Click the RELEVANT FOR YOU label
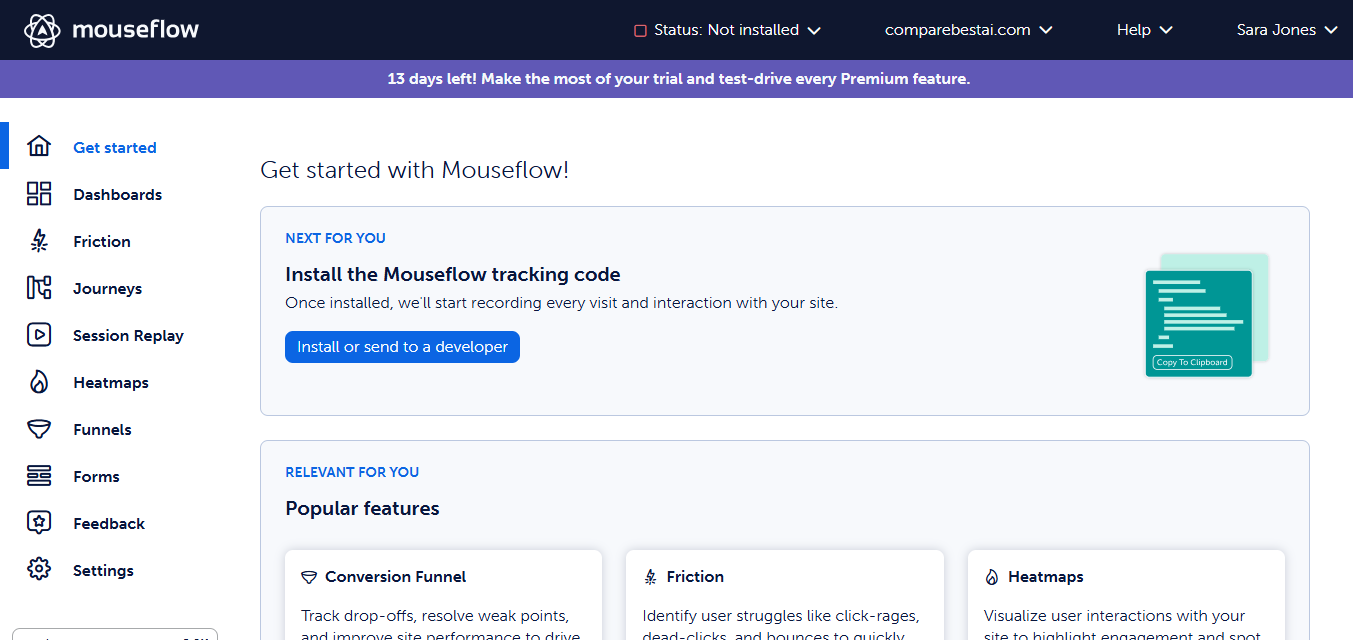Viewport: 1353px width, 640px height. point(352,473)
